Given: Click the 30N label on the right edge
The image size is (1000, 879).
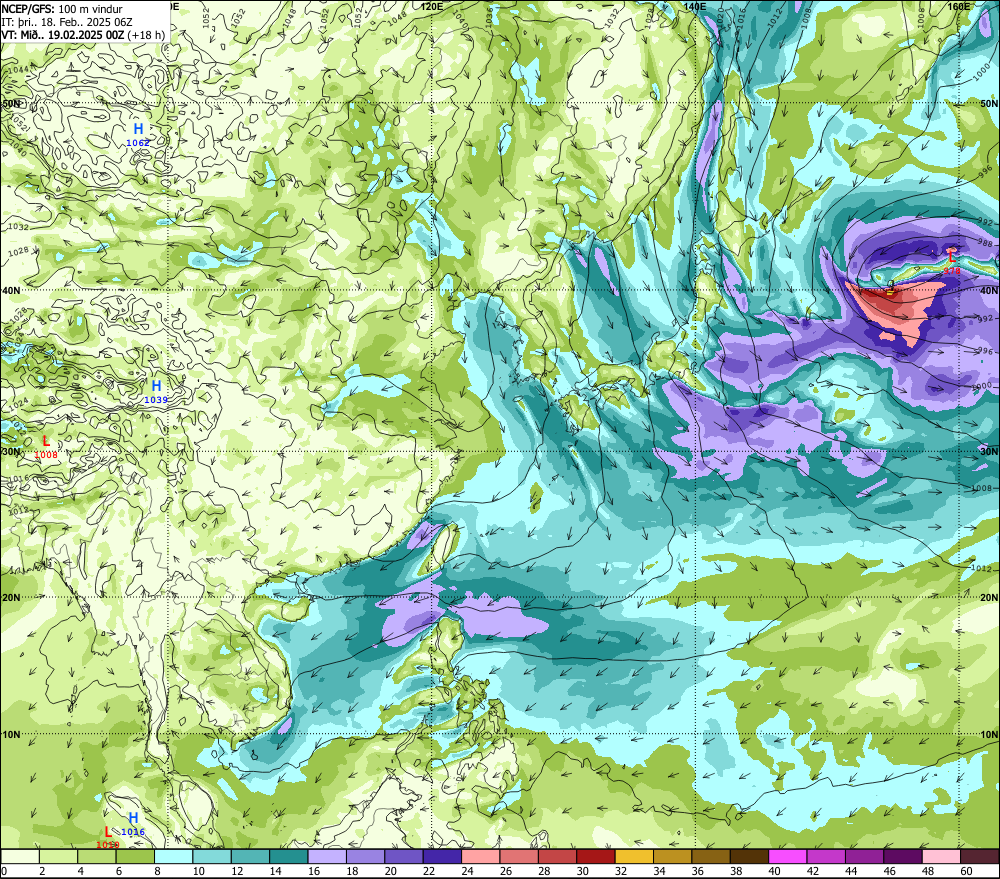Looking at the screenshot, I should point(989,452).
